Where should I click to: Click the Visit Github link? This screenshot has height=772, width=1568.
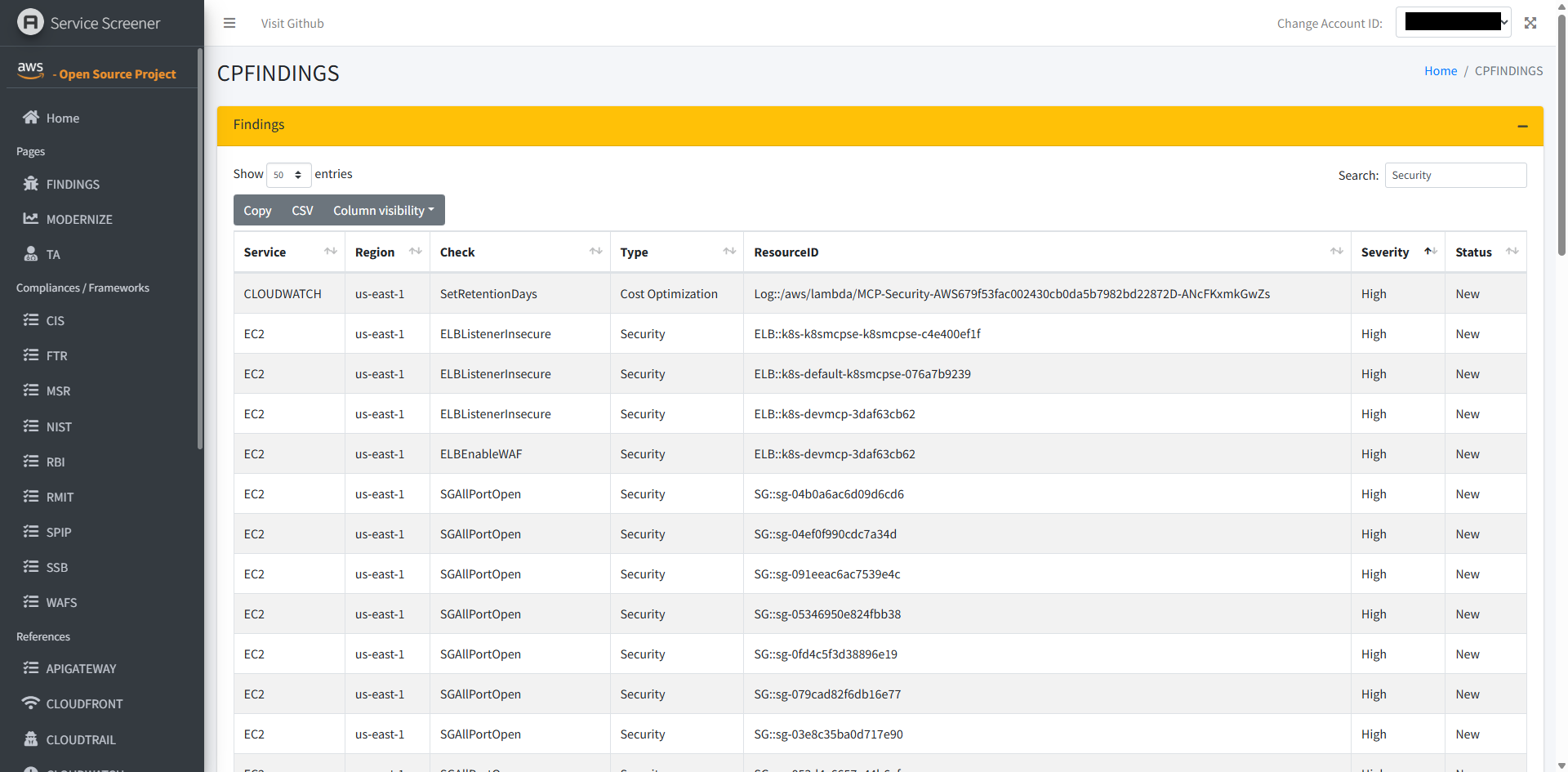pos(292,23)
